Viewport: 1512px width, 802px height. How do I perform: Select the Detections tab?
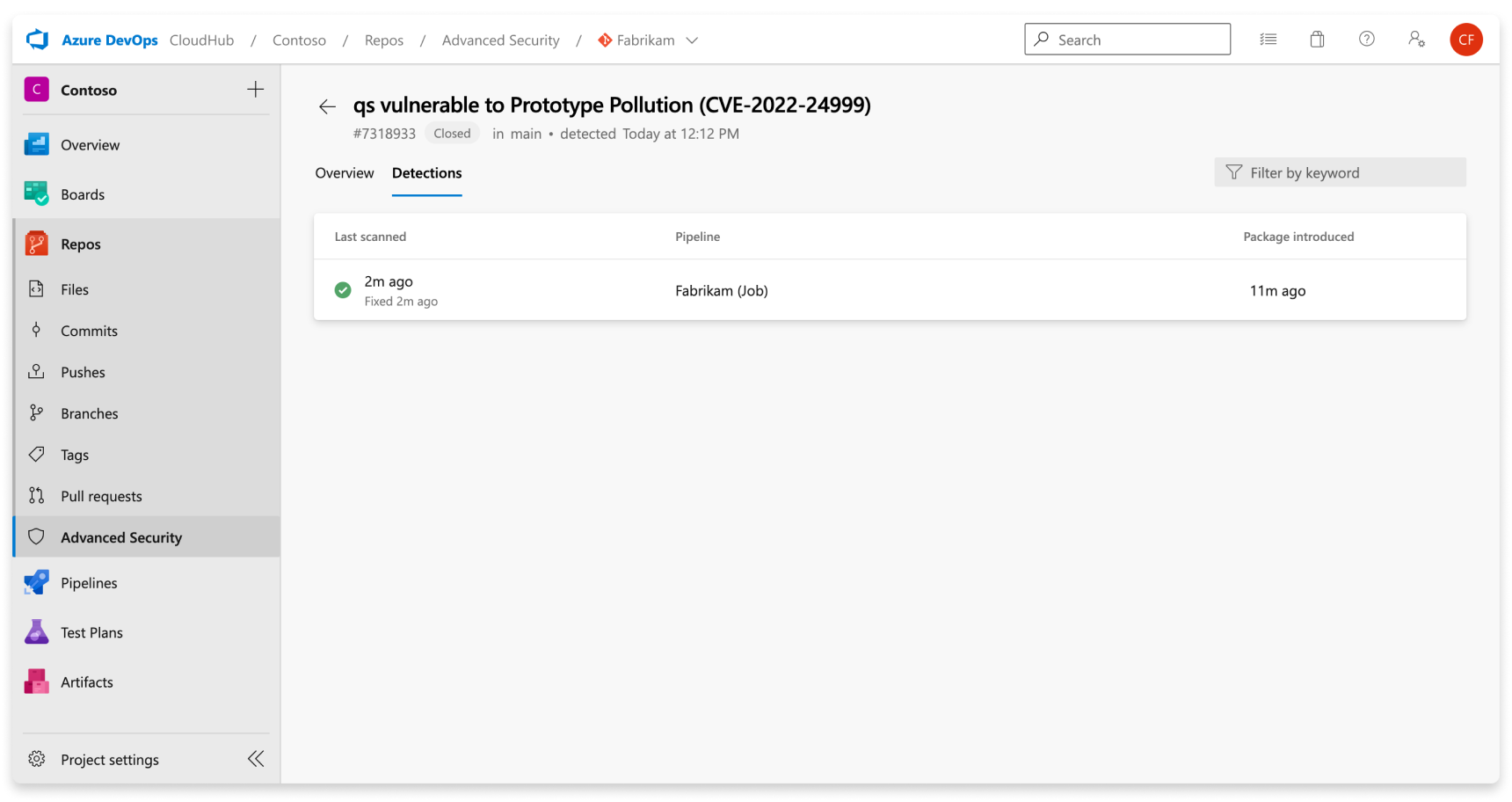(x=426, y=173)
